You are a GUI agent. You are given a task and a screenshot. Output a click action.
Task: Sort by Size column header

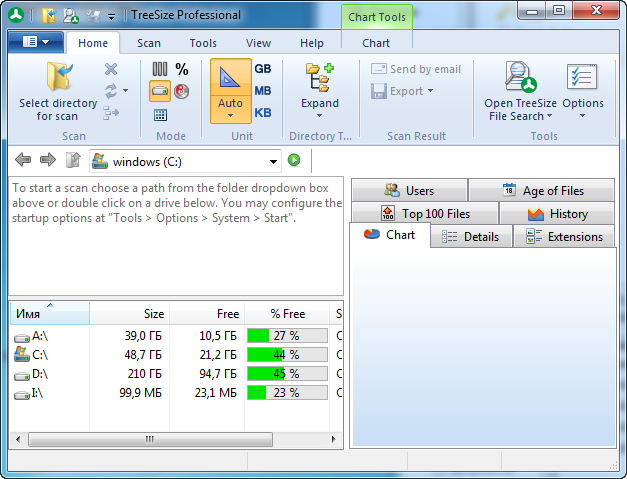point(130,313)
